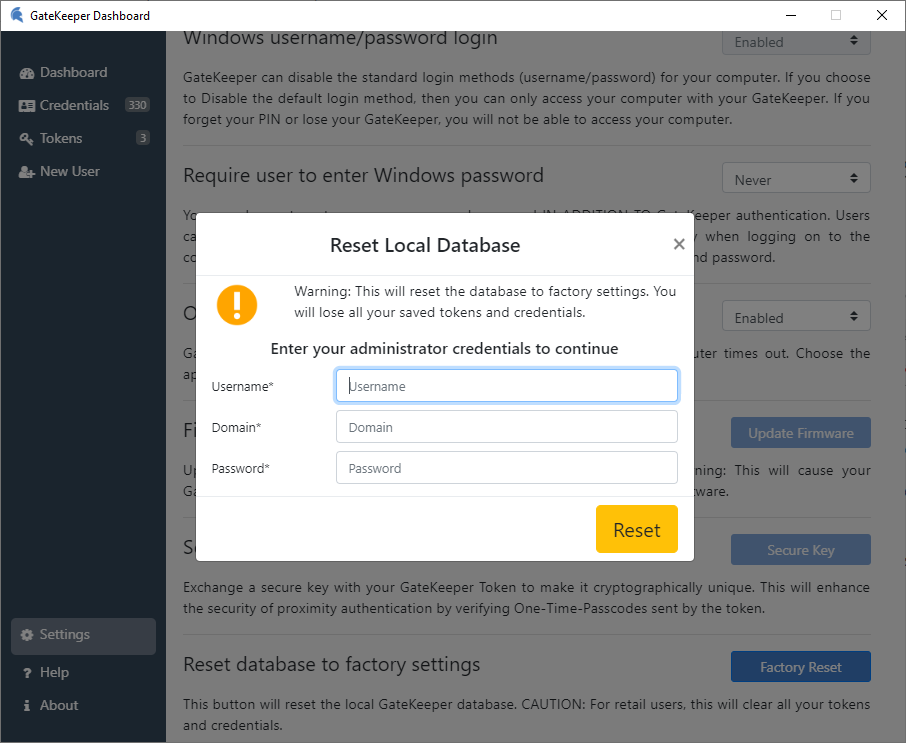
Task: Select the Password text box
Action: coord(507,468)
